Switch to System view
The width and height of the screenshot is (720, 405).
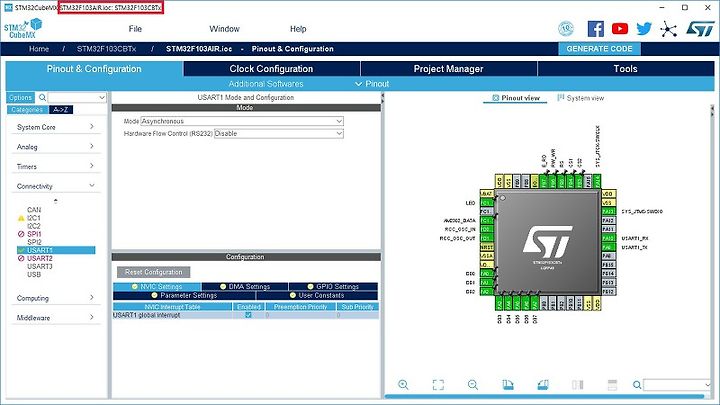(x=580, y=98)
